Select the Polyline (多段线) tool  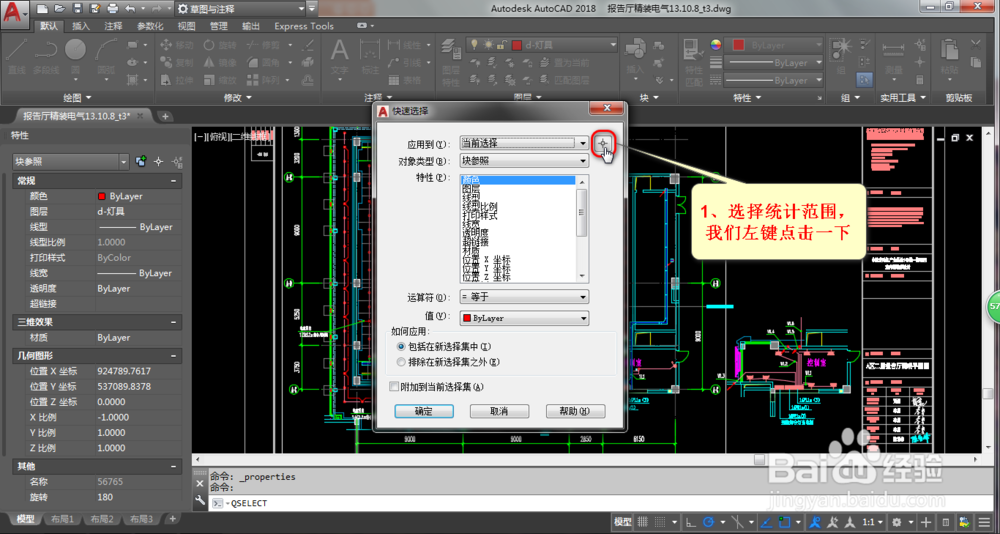tap(46, 57)
